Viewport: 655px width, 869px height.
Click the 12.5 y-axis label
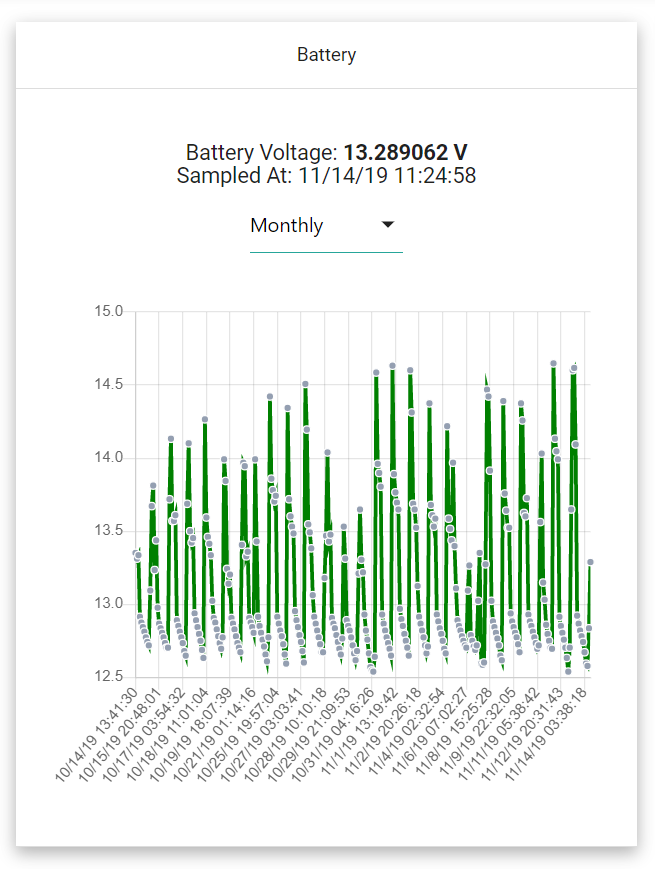pyautogui.click(x=109, y=676)
